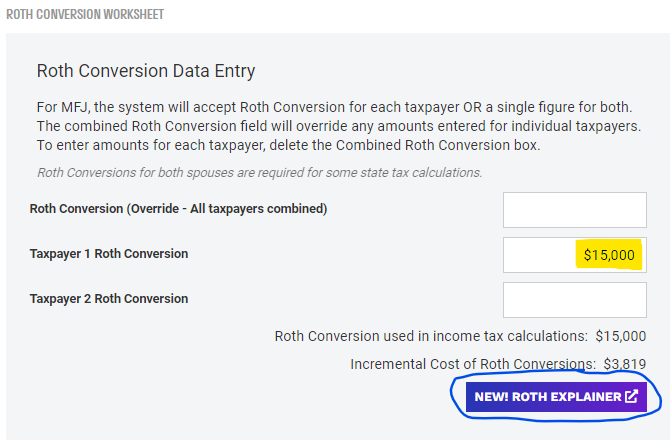Click the empty Taxpayer 2 Roth Conversion field

pos(574,299)
